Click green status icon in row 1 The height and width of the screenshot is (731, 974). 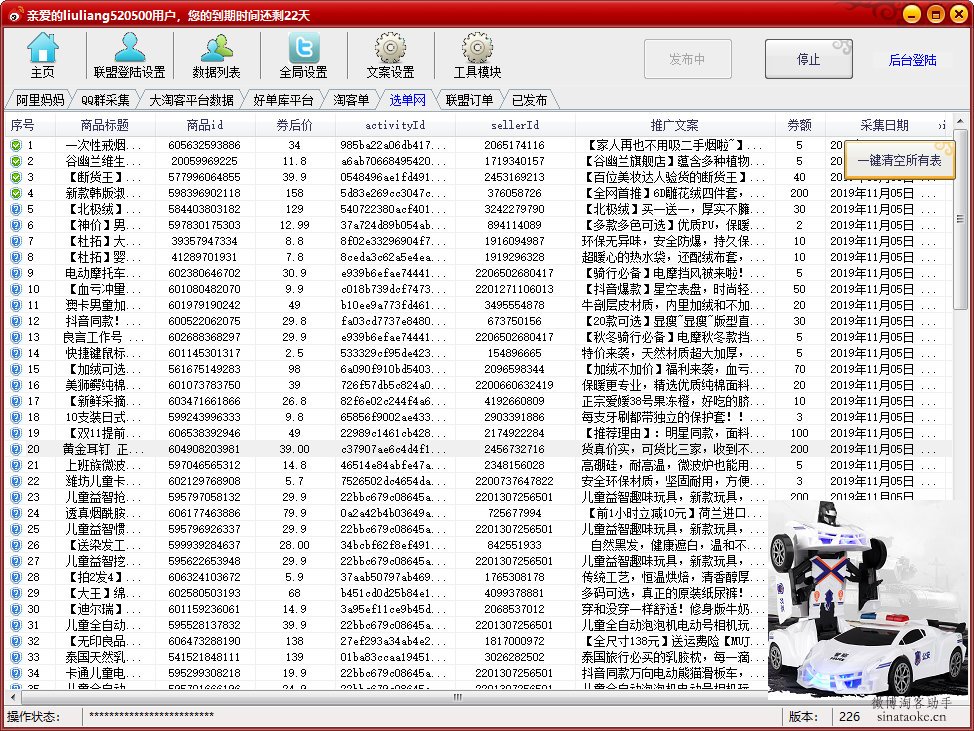pyautogui.click(x=16, y=145)
